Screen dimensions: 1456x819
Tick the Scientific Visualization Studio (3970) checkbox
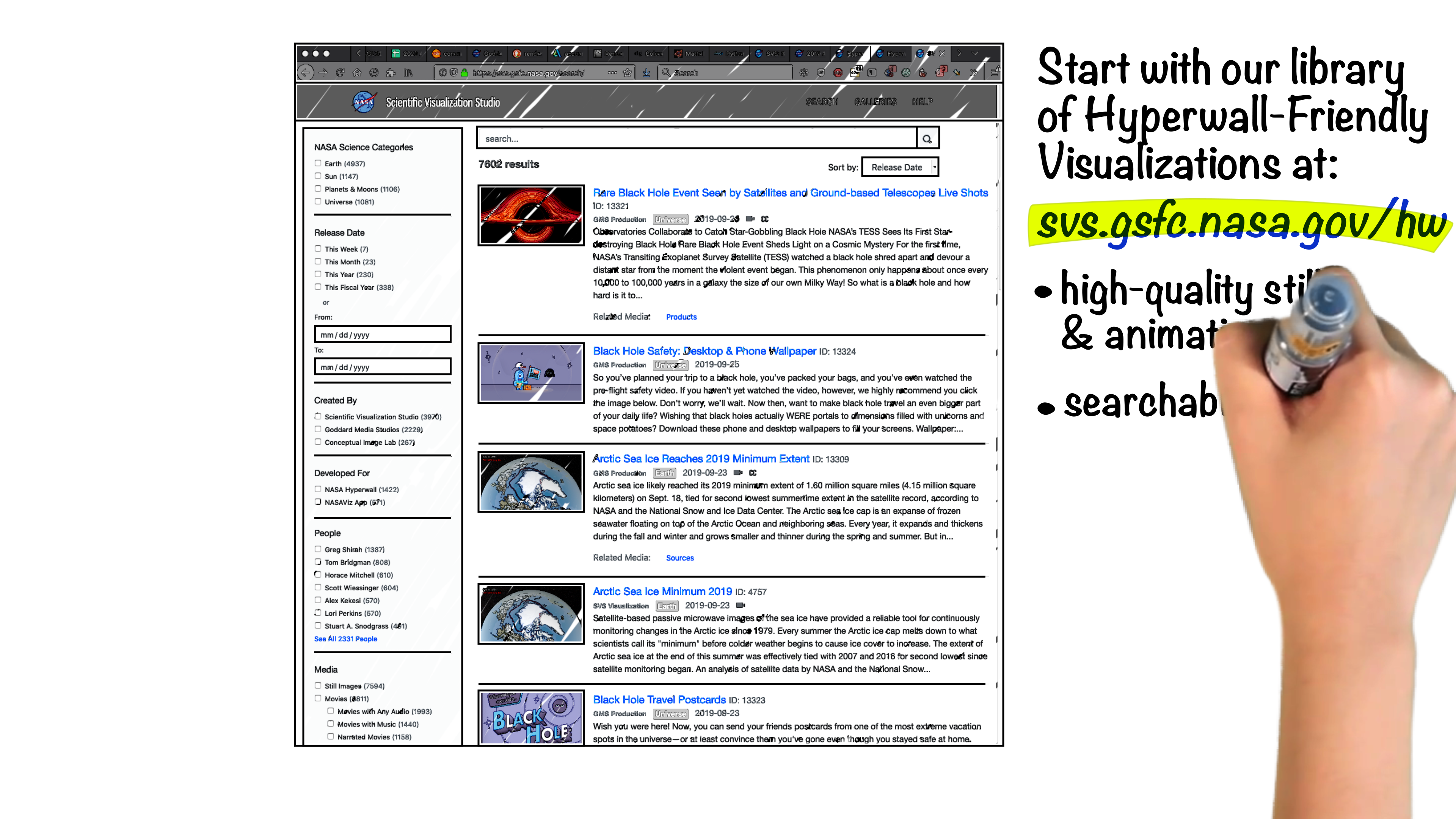pyautogui.click(x=318, y=416)
